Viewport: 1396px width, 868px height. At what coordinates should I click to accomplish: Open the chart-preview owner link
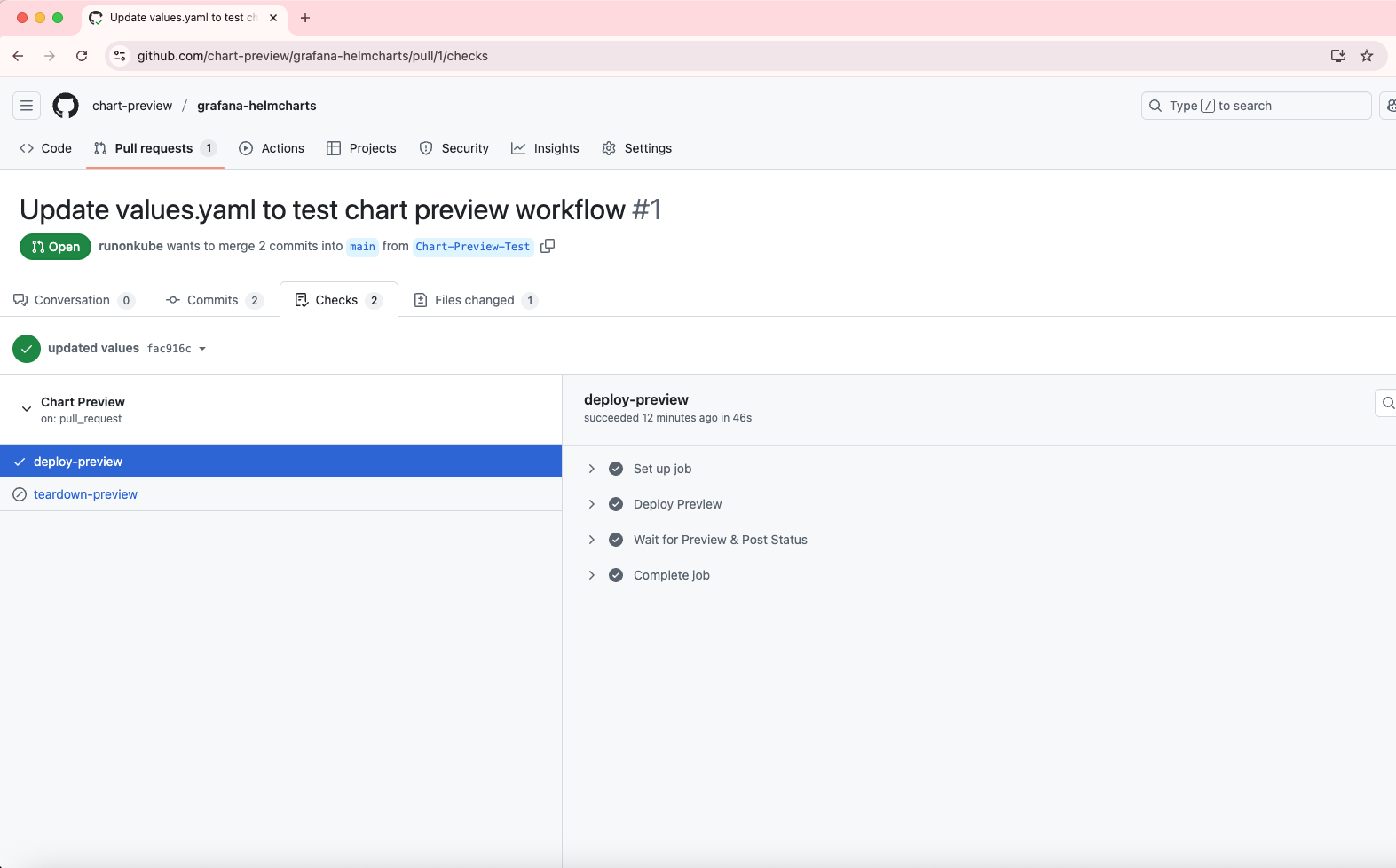pyautogui.click(x=132, y=106)
